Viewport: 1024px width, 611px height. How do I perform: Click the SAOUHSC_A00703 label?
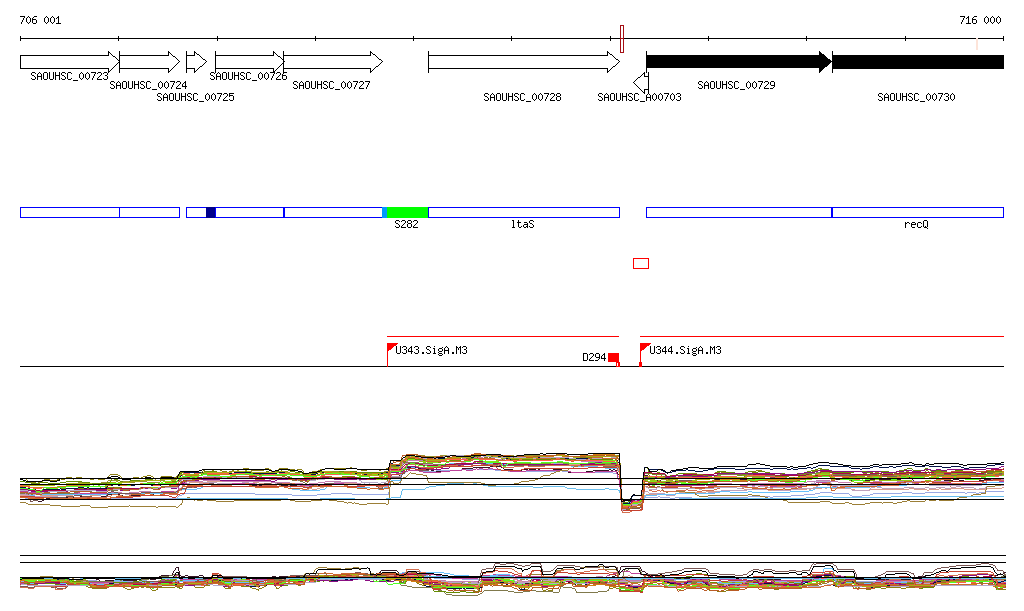click(639, 97)
